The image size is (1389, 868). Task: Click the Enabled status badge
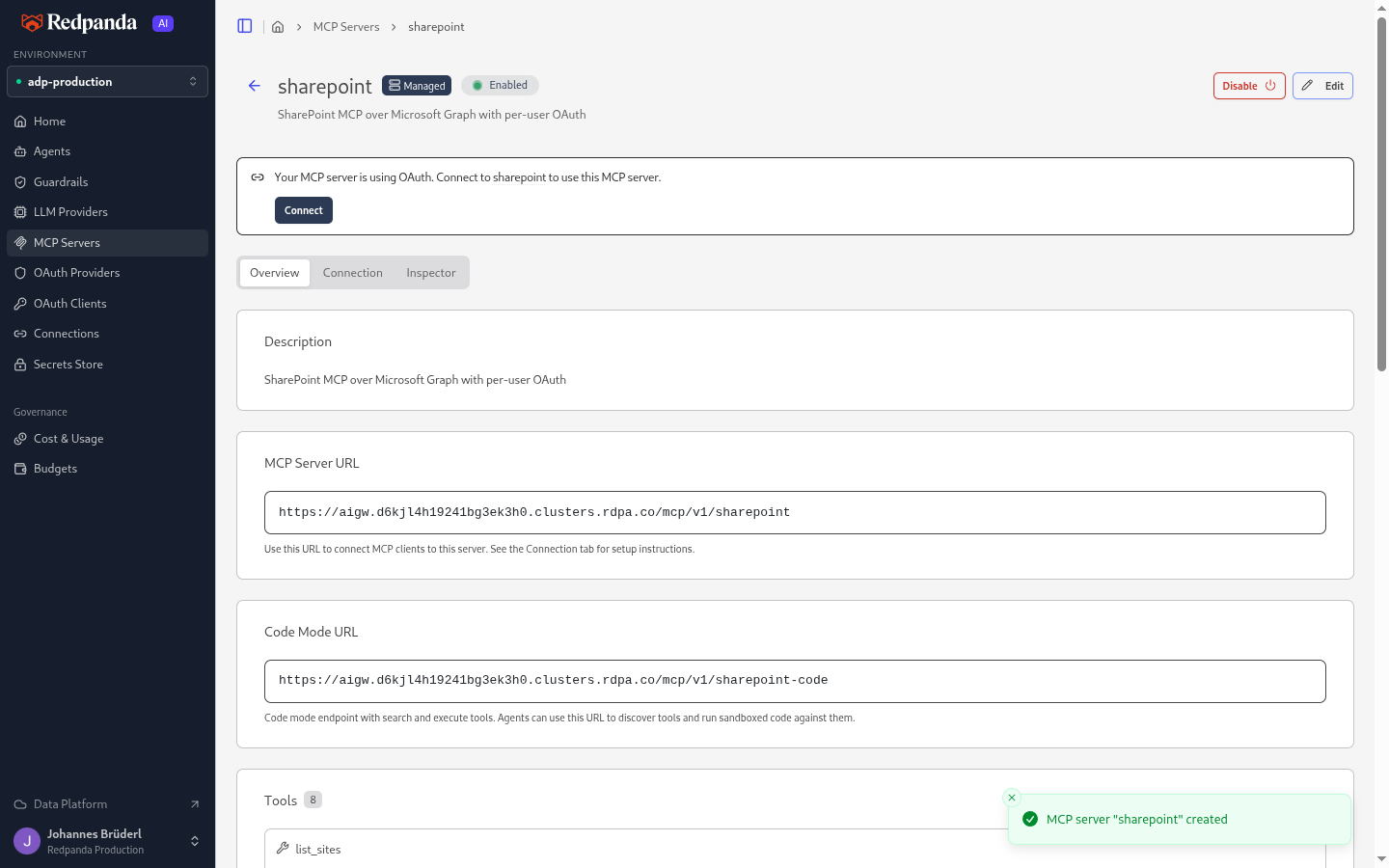(500, 85)
